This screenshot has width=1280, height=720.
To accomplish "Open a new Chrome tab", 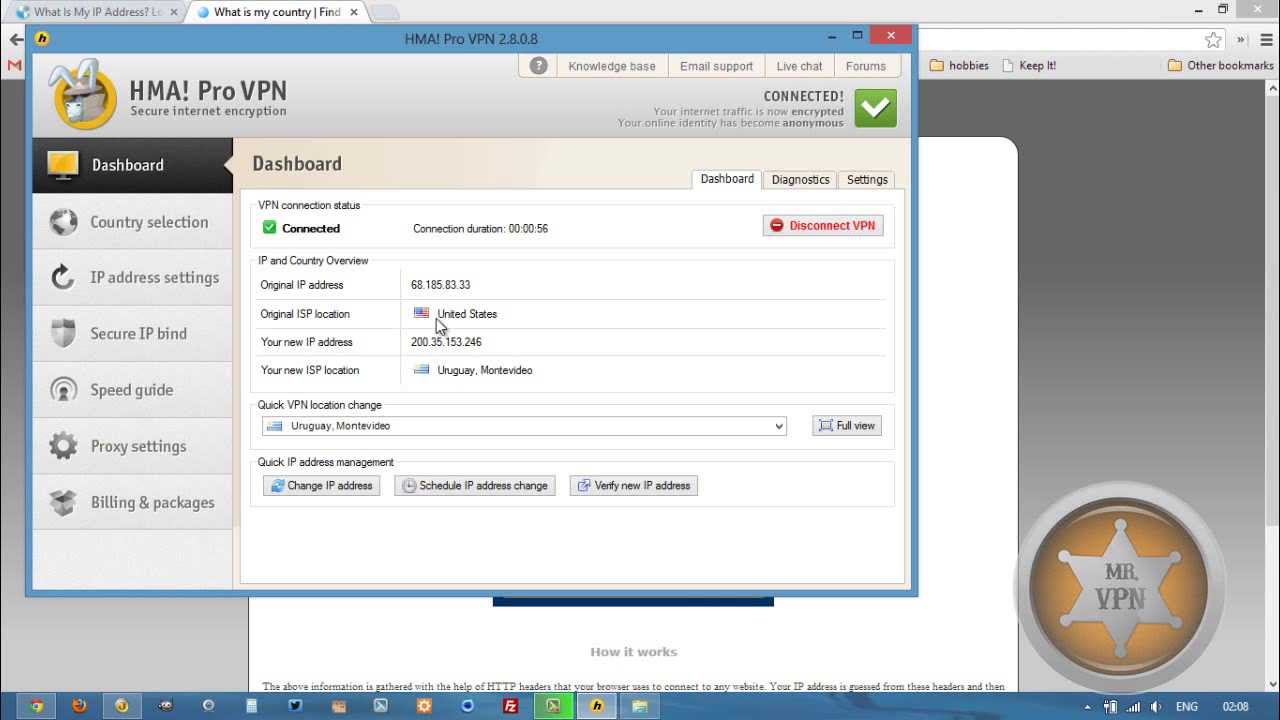I will (x=385, y=12).
